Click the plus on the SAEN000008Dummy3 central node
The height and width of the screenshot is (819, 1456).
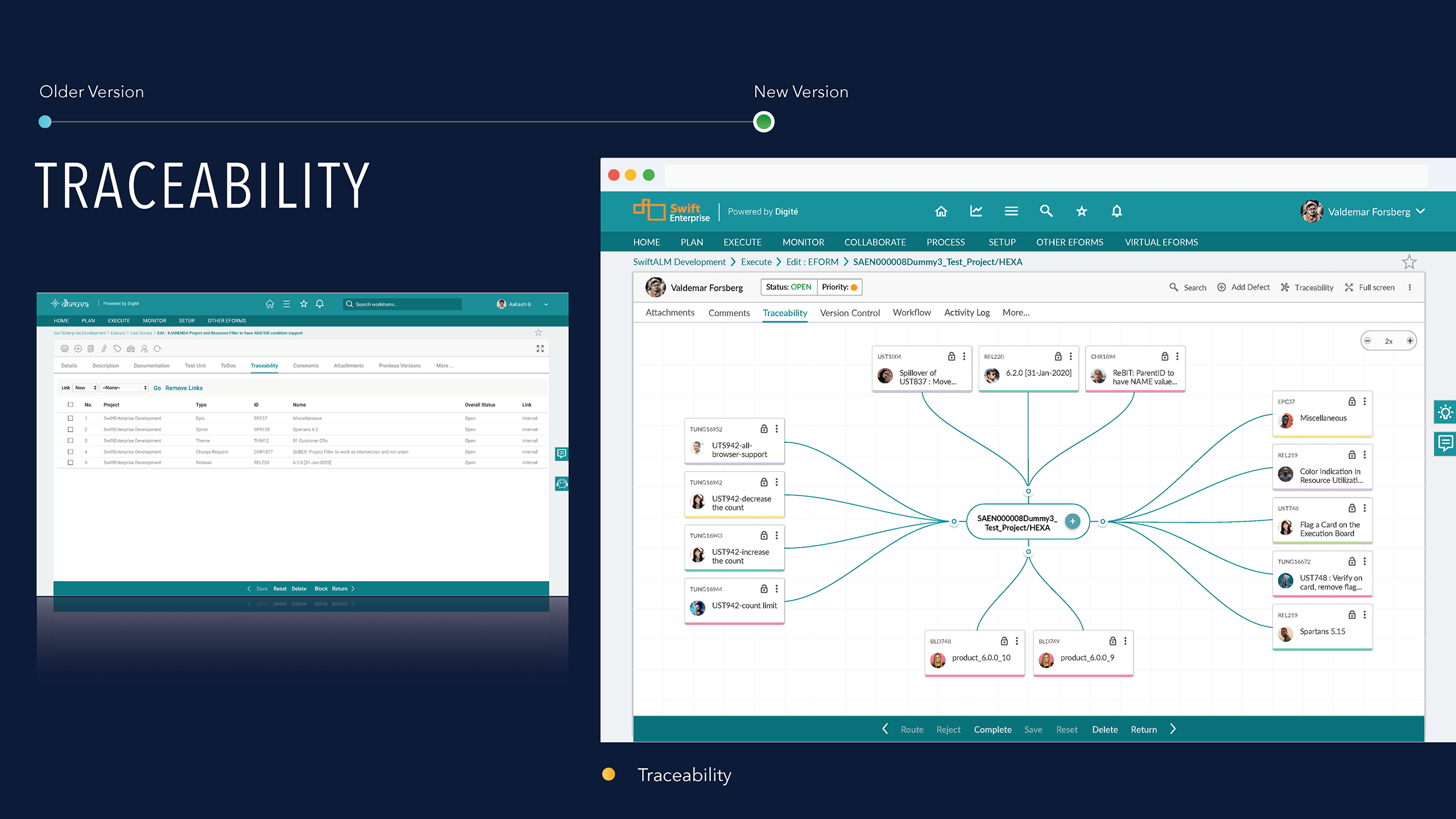point(1073,521)
